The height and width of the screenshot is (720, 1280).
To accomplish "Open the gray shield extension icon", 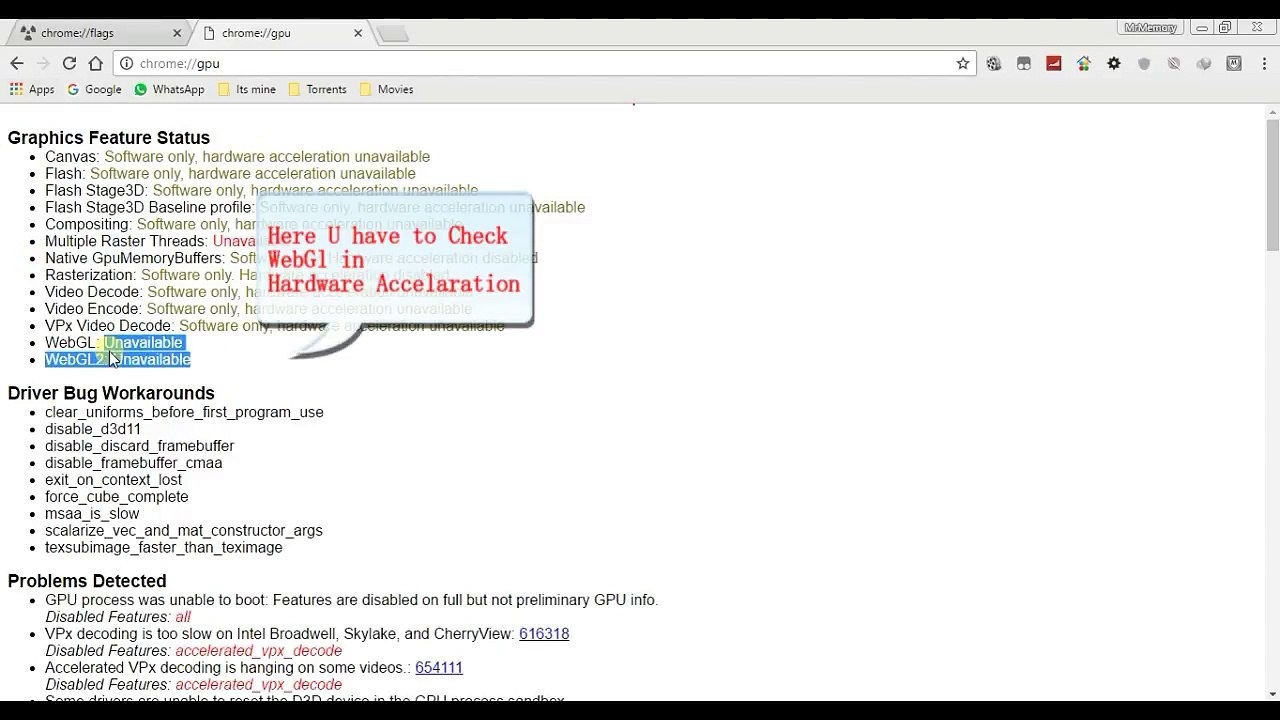I will coord(1143,63).
